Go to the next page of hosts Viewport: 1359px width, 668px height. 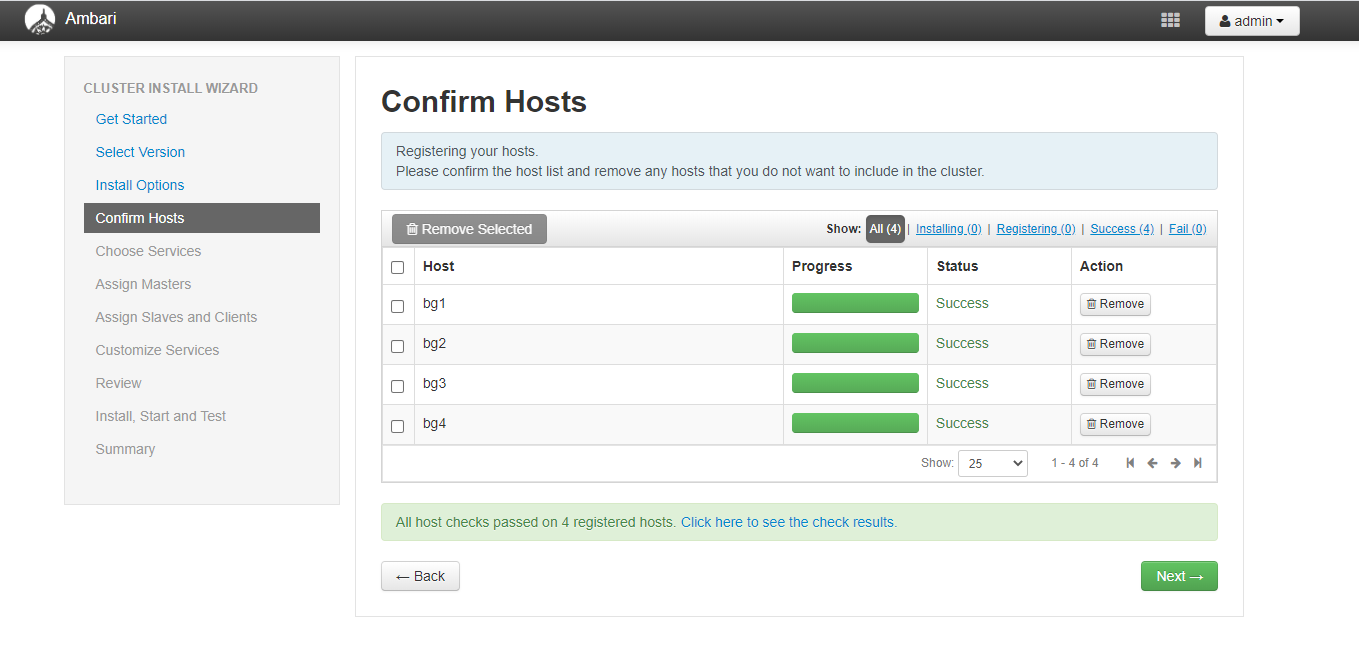pos(1175,463)
